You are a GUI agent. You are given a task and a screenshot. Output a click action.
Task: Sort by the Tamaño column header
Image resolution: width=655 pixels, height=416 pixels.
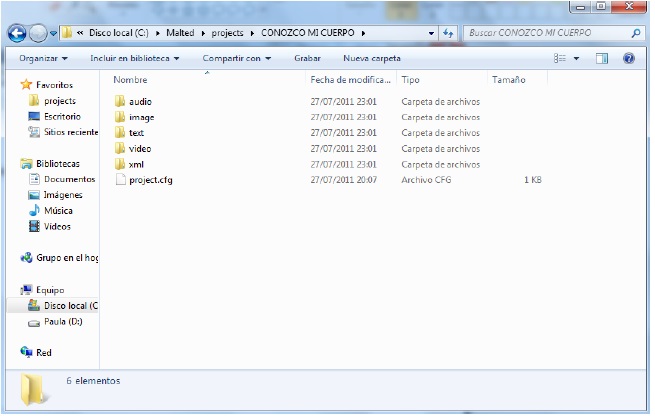pos(508,80)
